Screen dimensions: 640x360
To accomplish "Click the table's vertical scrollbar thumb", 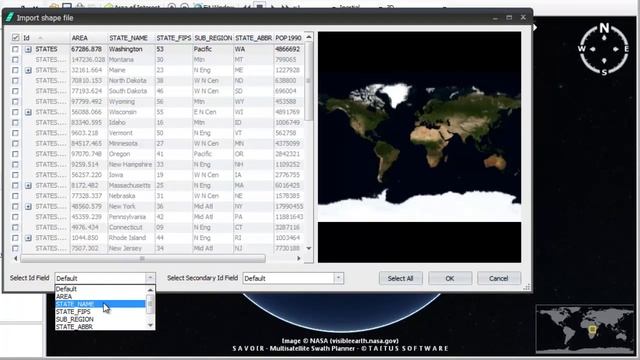I will [x=309, y=82].
